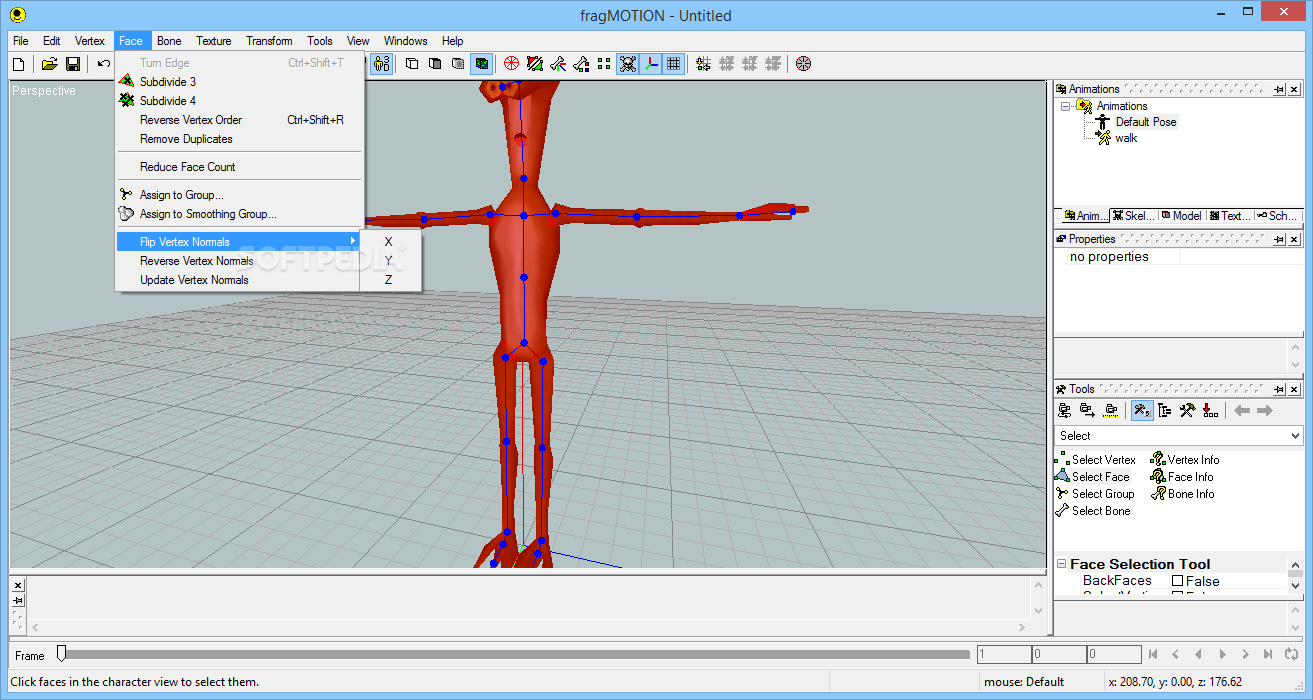Open the Transform menu
The width and height of the screenshot is (1313, 700).
(269, 41)
